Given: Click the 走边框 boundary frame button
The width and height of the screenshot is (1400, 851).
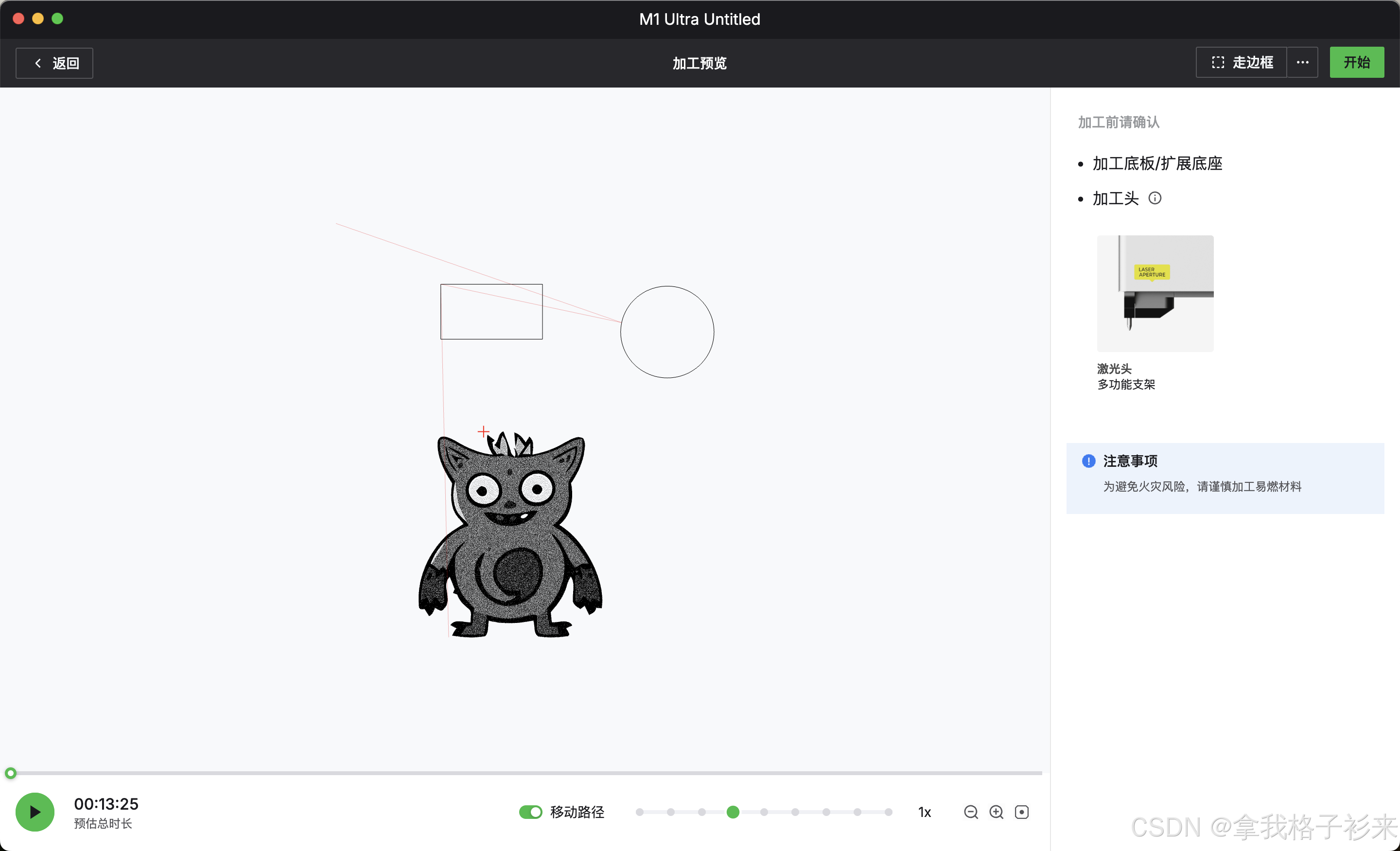Looking at the screenshot, I should [x=1241, y=63].
